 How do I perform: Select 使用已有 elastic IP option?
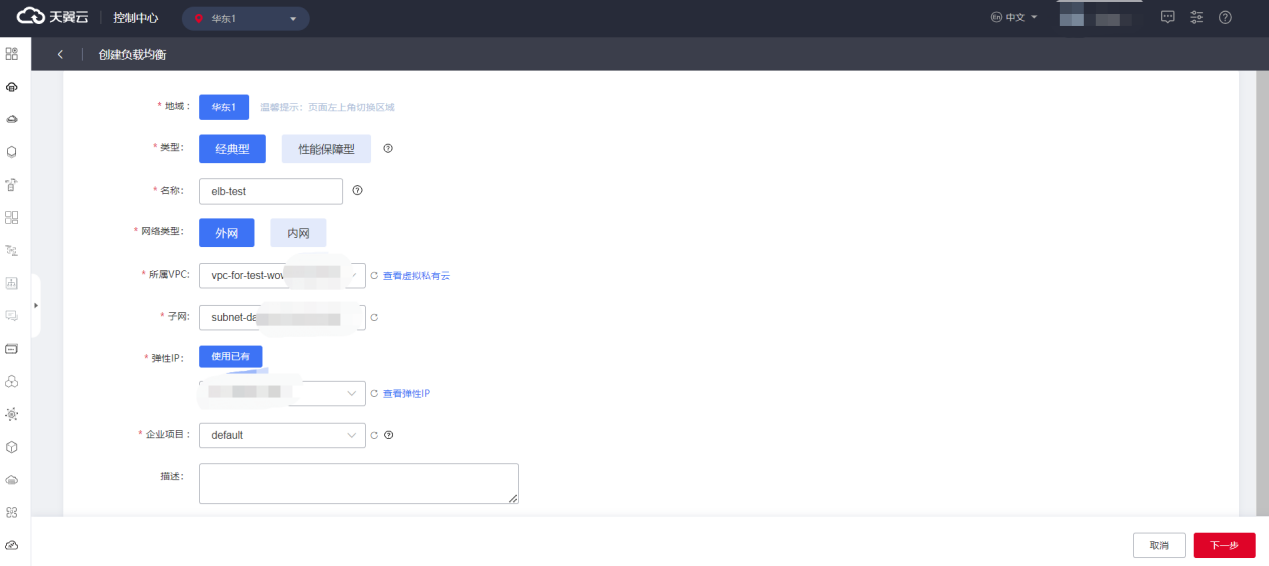(231, 356)
